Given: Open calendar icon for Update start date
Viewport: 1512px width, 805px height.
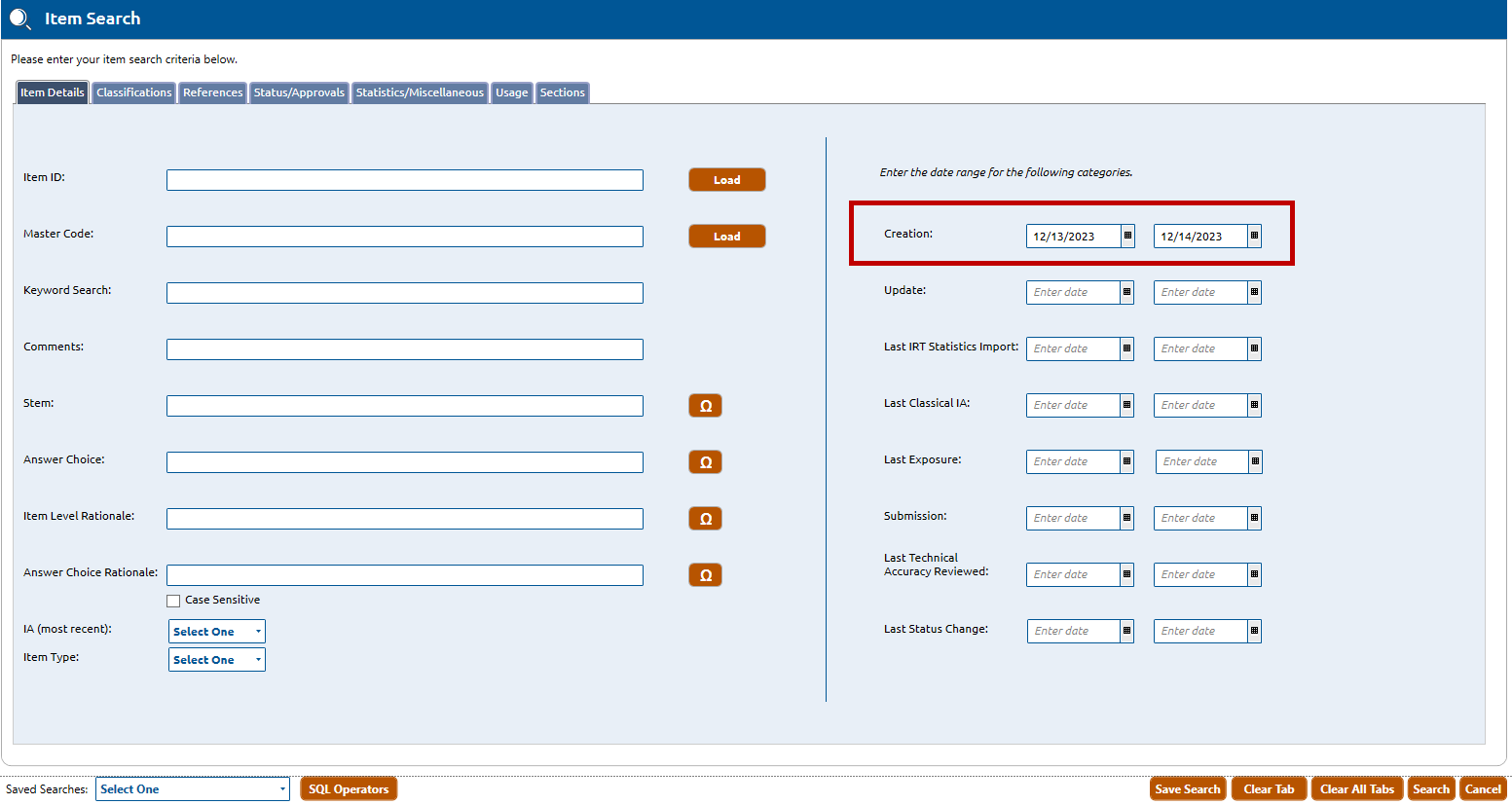Looking at the screenshot, I should coord(1126,292).
